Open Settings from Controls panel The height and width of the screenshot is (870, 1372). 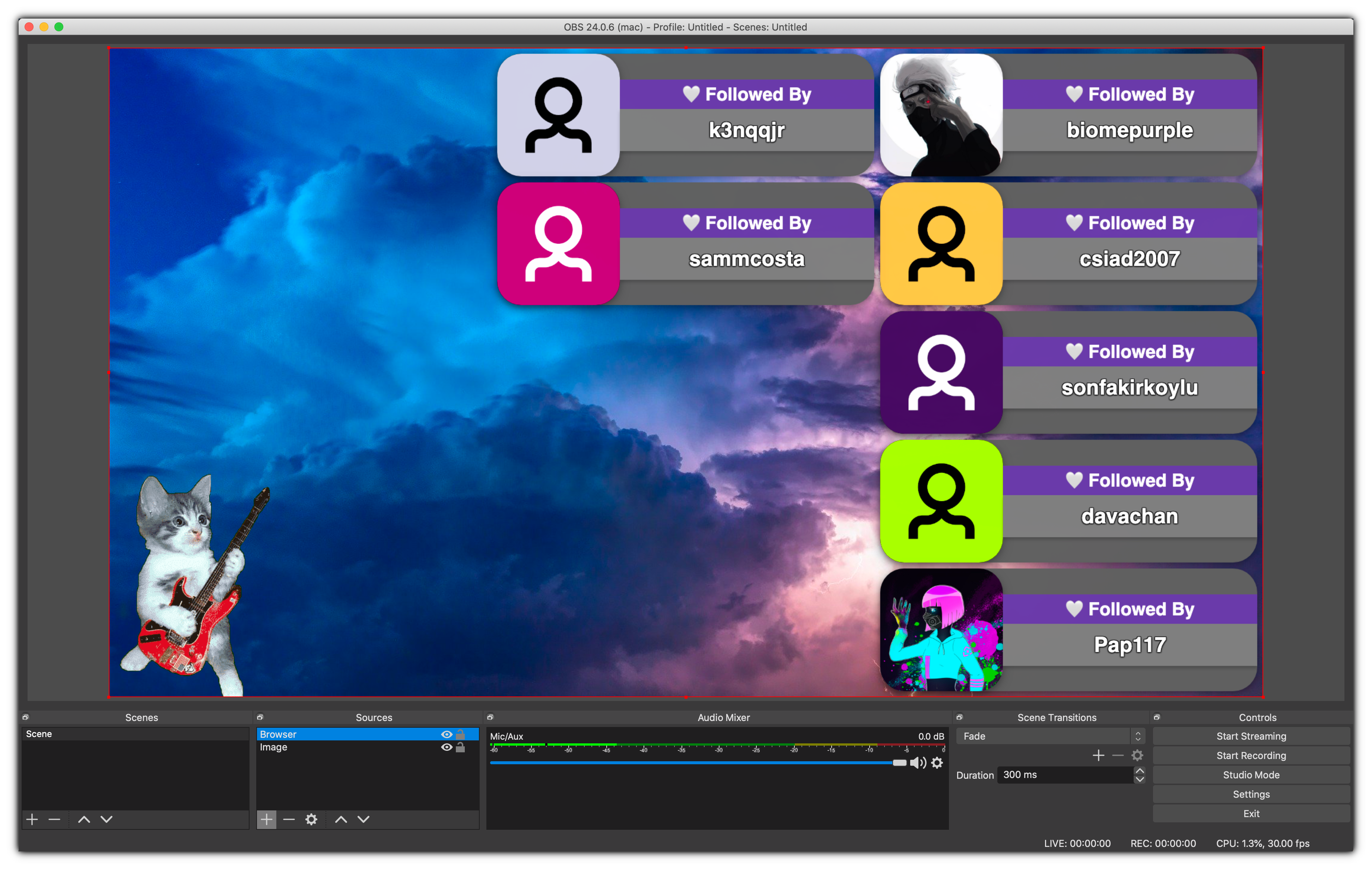(x=1251, y=794)
